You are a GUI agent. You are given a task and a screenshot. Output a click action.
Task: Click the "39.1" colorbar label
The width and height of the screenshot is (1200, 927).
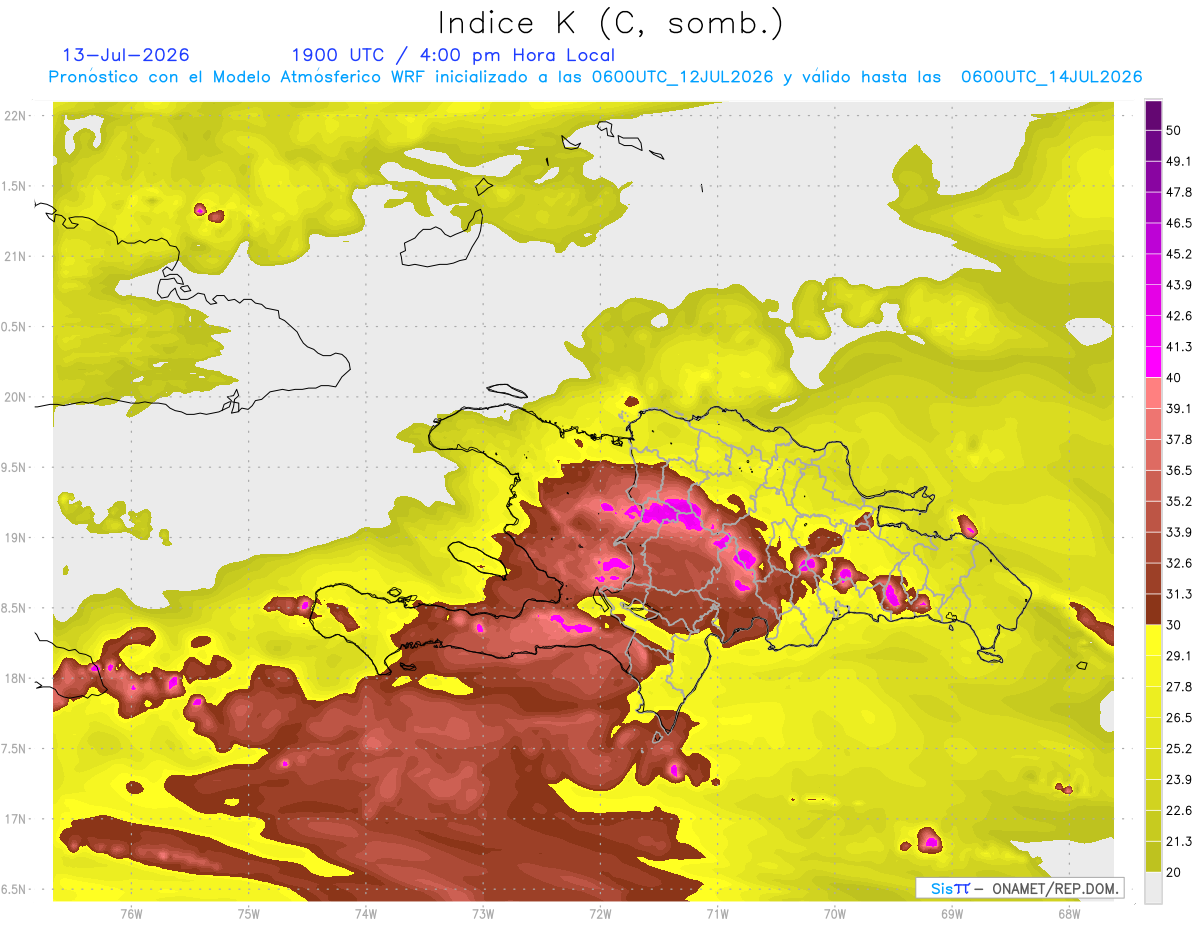pos(1179,408)
